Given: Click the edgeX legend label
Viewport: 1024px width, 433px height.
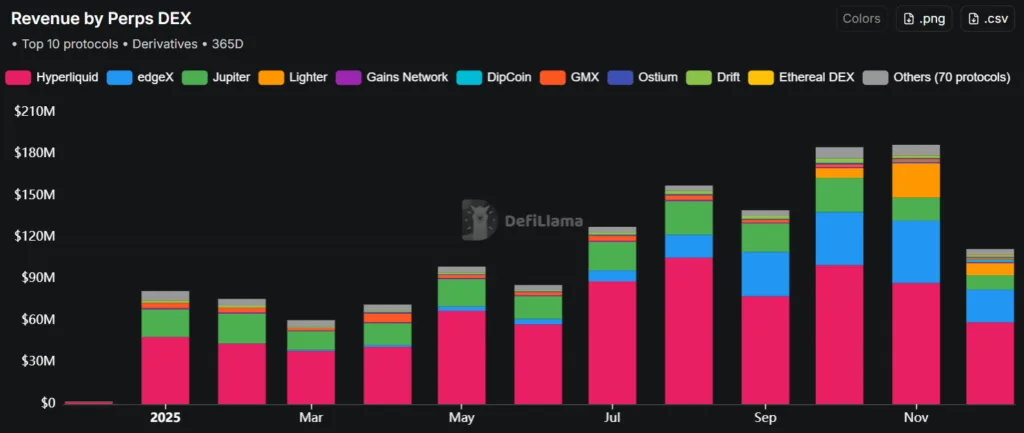Looking at the screenshot, I should 155,78.
